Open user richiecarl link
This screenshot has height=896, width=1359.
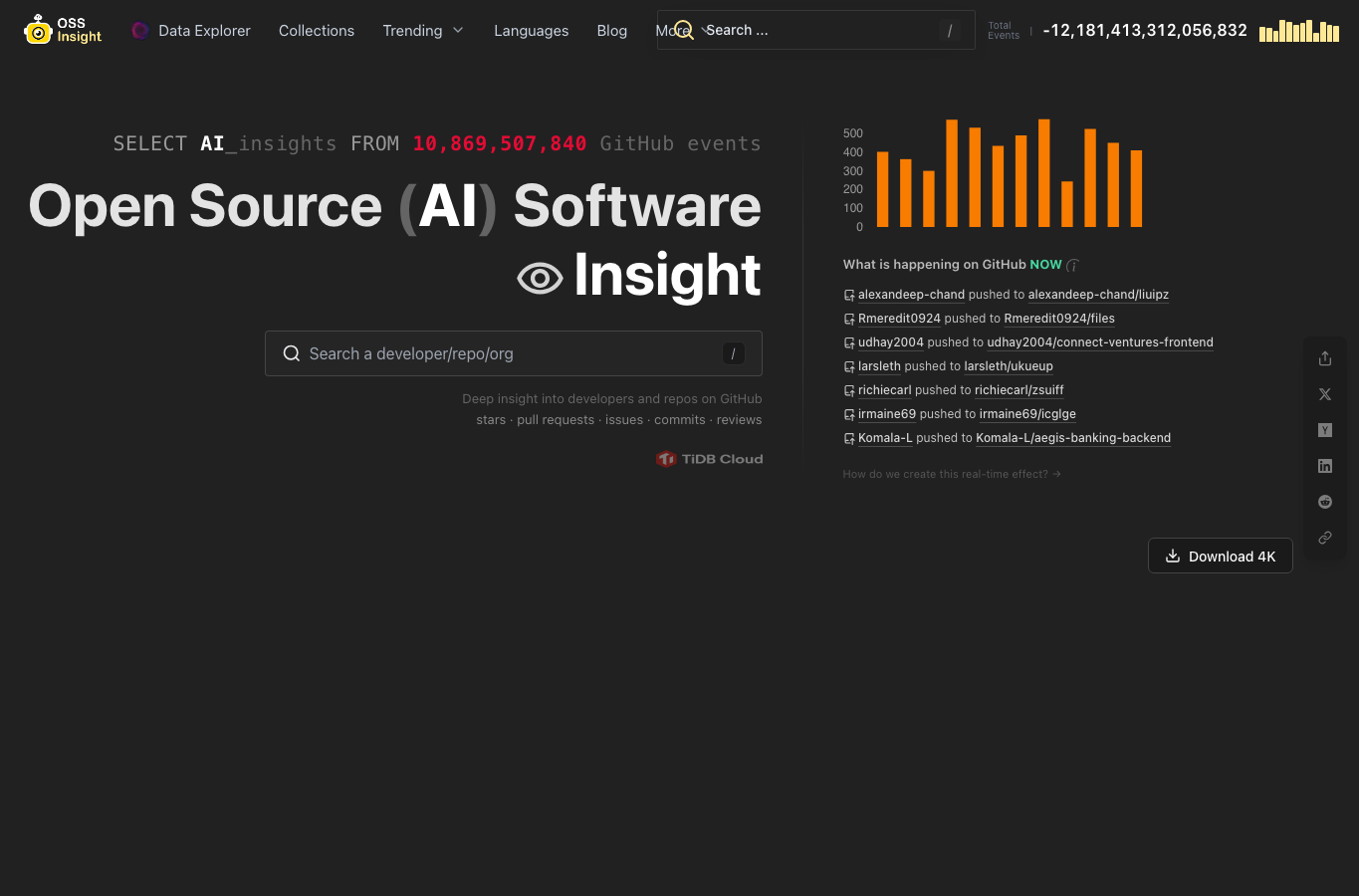coord(885,390)
